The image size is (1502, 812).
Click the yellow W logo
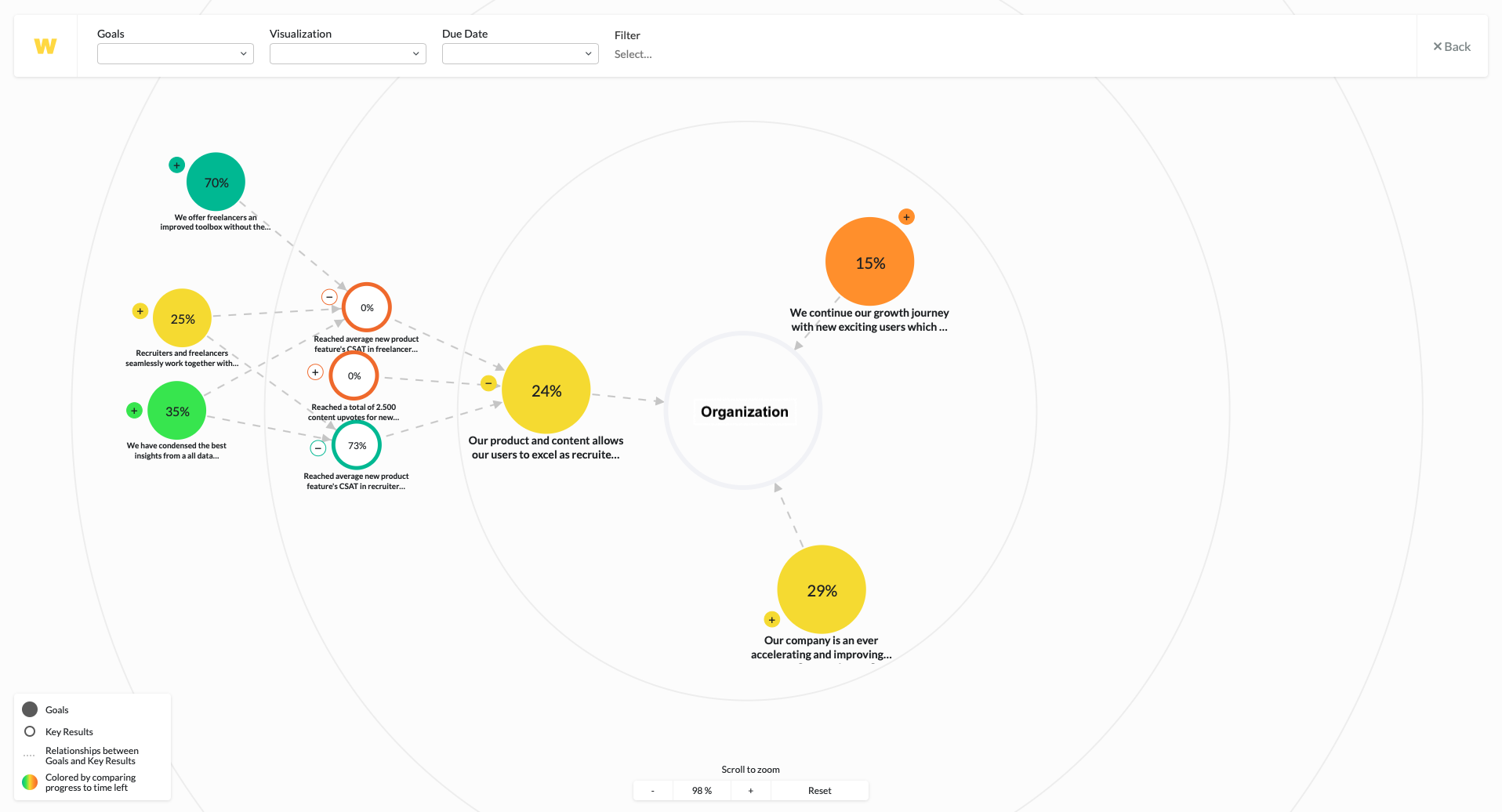pos(45,46)
